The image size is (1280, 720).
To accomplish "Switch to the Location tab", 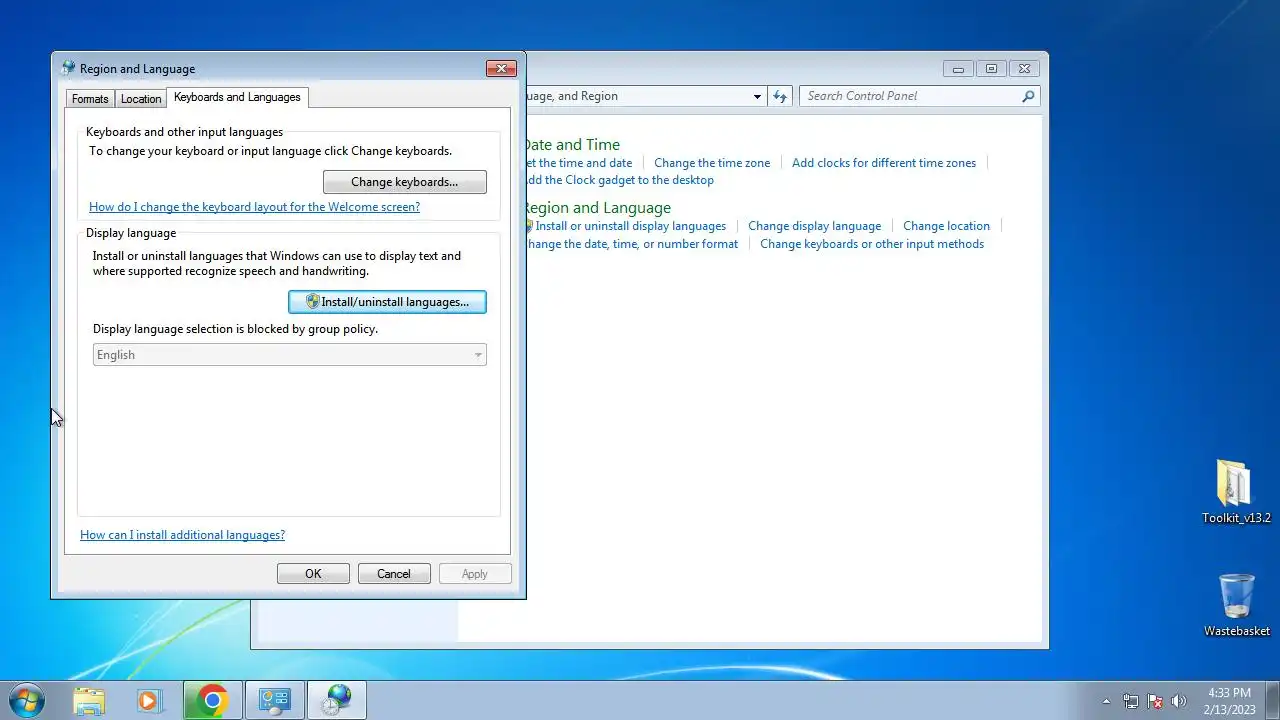I will point(141,99).
